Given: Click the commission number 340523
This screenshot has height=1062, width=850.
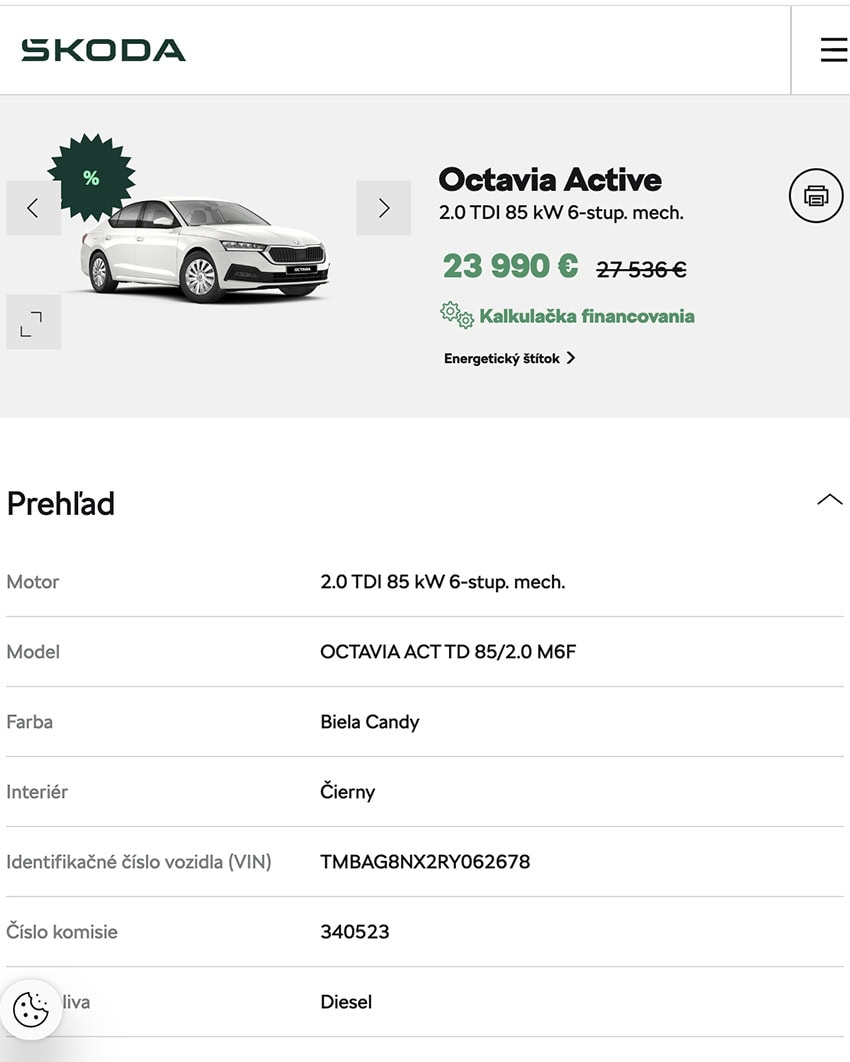Looking at the screenshot, I should point(355,932).
